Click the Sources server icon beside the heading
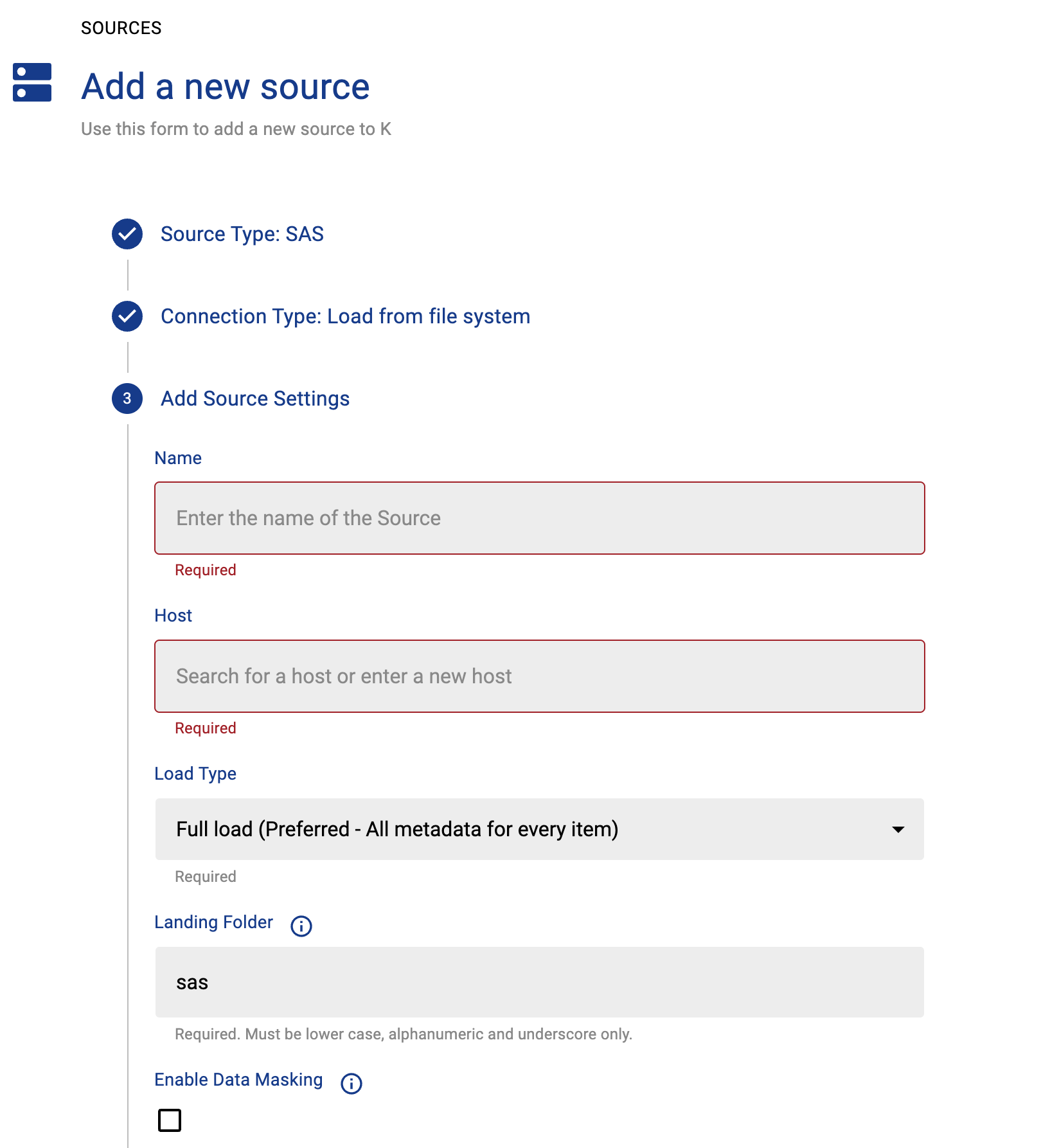Image resolution: width=1050 pixels, height=1148 pixels. click(32, 82)
